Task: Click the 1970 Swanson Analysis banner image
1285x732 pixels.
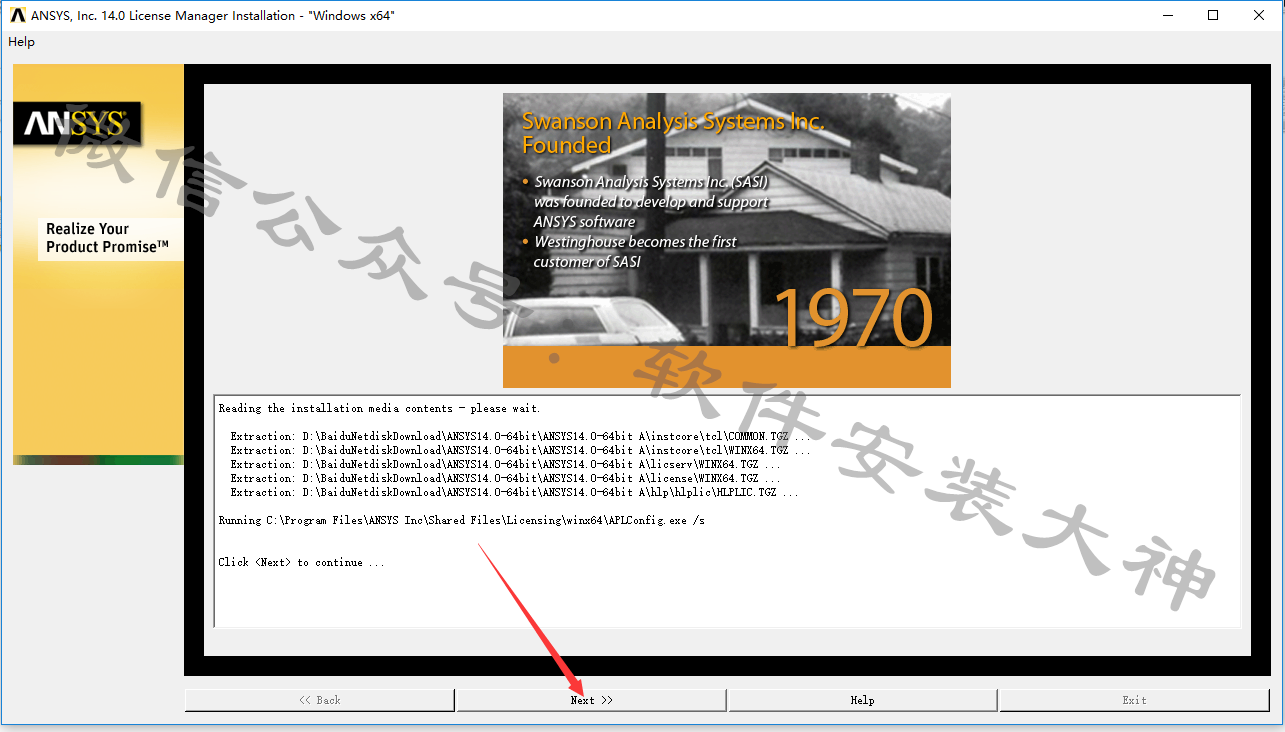Action: pyautogui.click(x=726, y=240)
